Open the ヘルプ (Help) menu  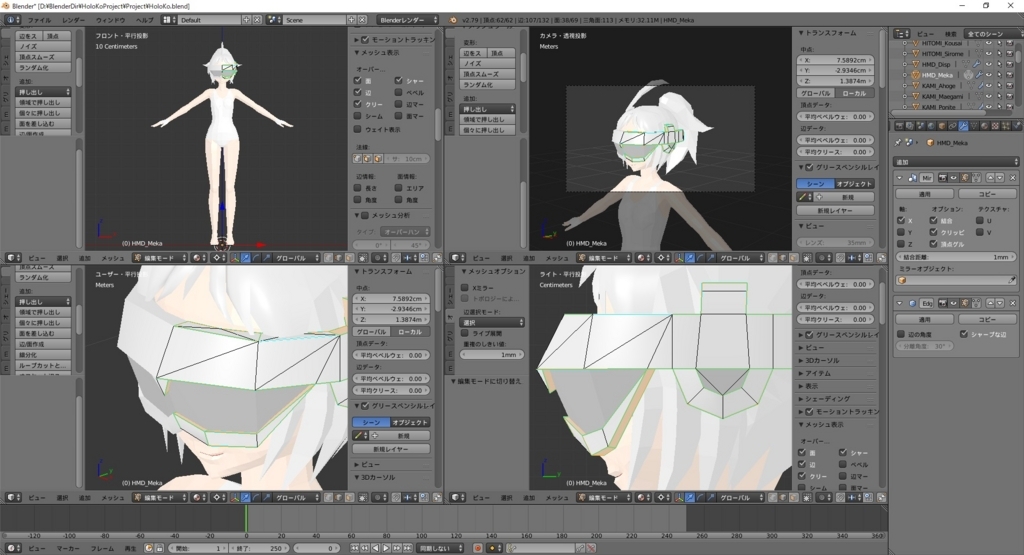pos(144,20)
